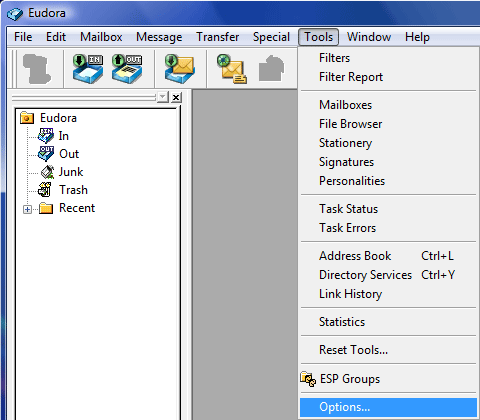Click the Recent folder icon

point(46,208)
